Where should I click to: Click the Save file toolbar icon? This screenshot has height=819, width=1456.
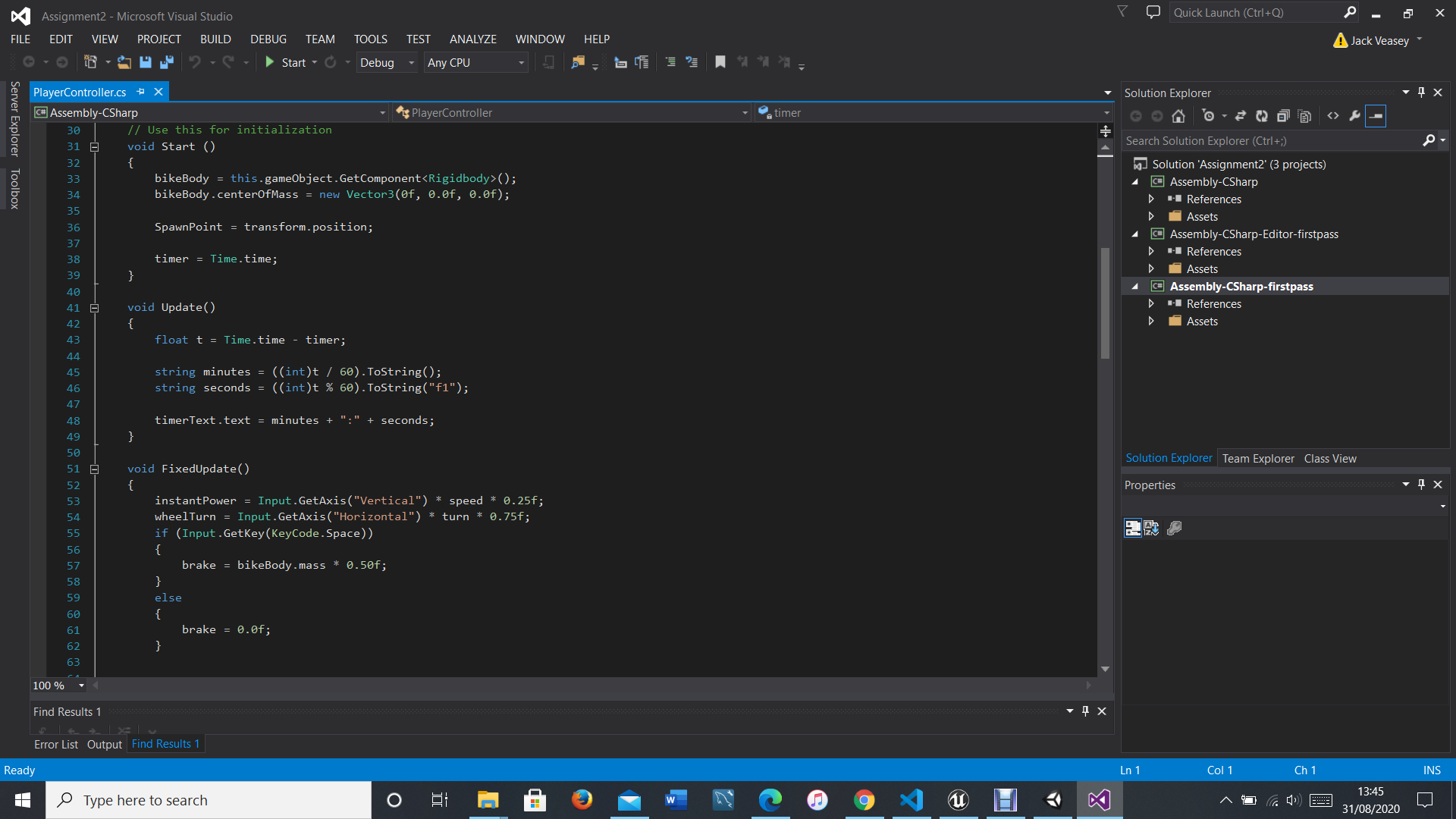(x=146, y=62)
